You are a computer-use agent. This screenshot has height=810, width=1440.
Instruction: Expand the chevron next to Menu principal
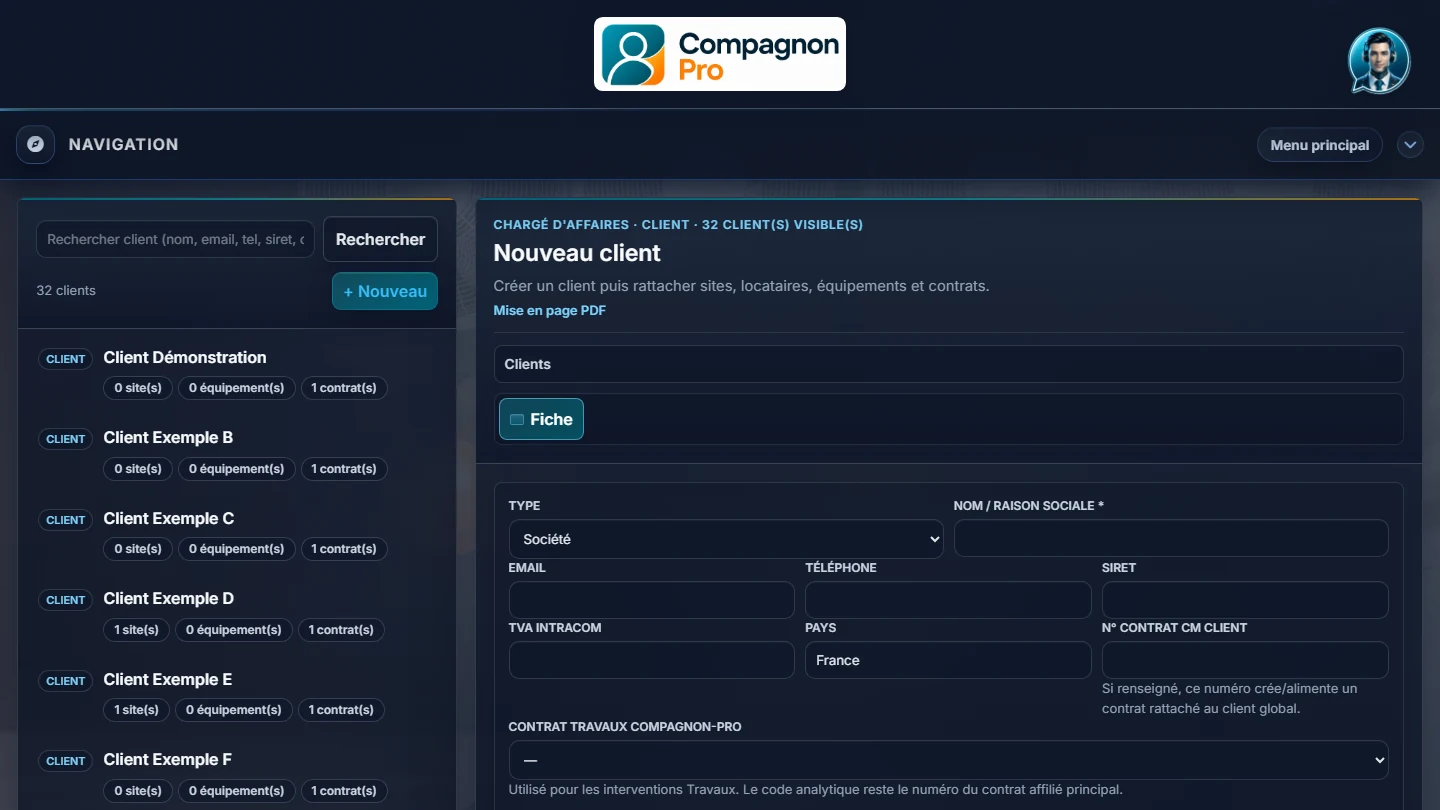point(1410,145)
